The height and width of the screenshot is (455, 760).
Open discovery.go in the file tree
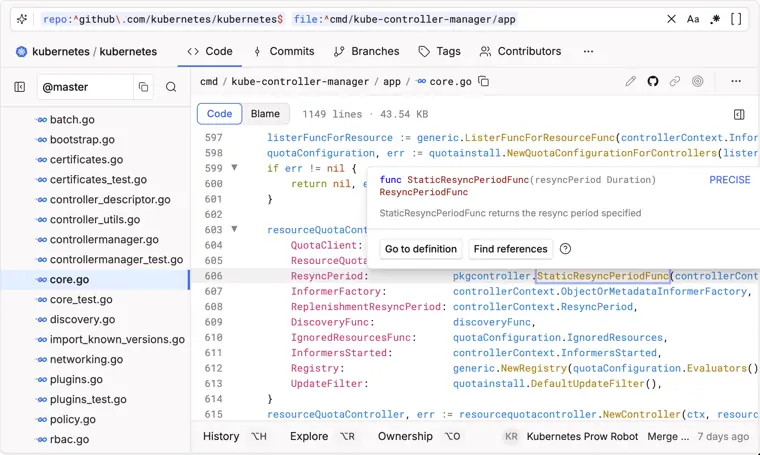[x=82, y=319]
